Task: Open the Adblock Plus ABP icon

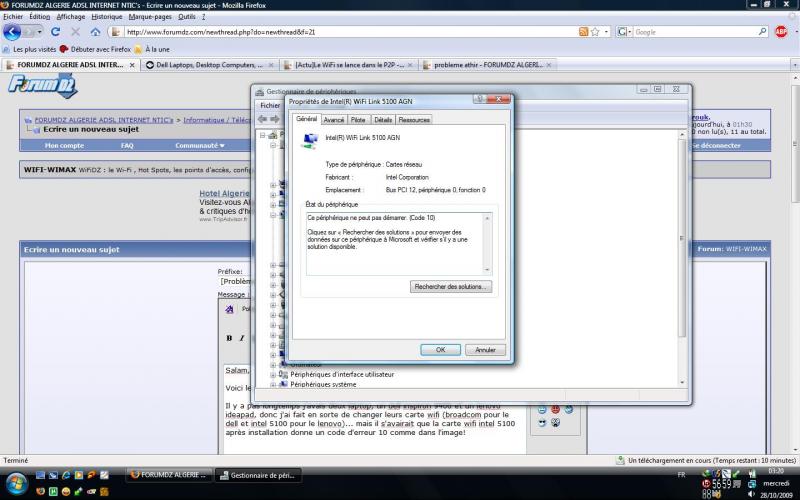Action: pos(781,32)
